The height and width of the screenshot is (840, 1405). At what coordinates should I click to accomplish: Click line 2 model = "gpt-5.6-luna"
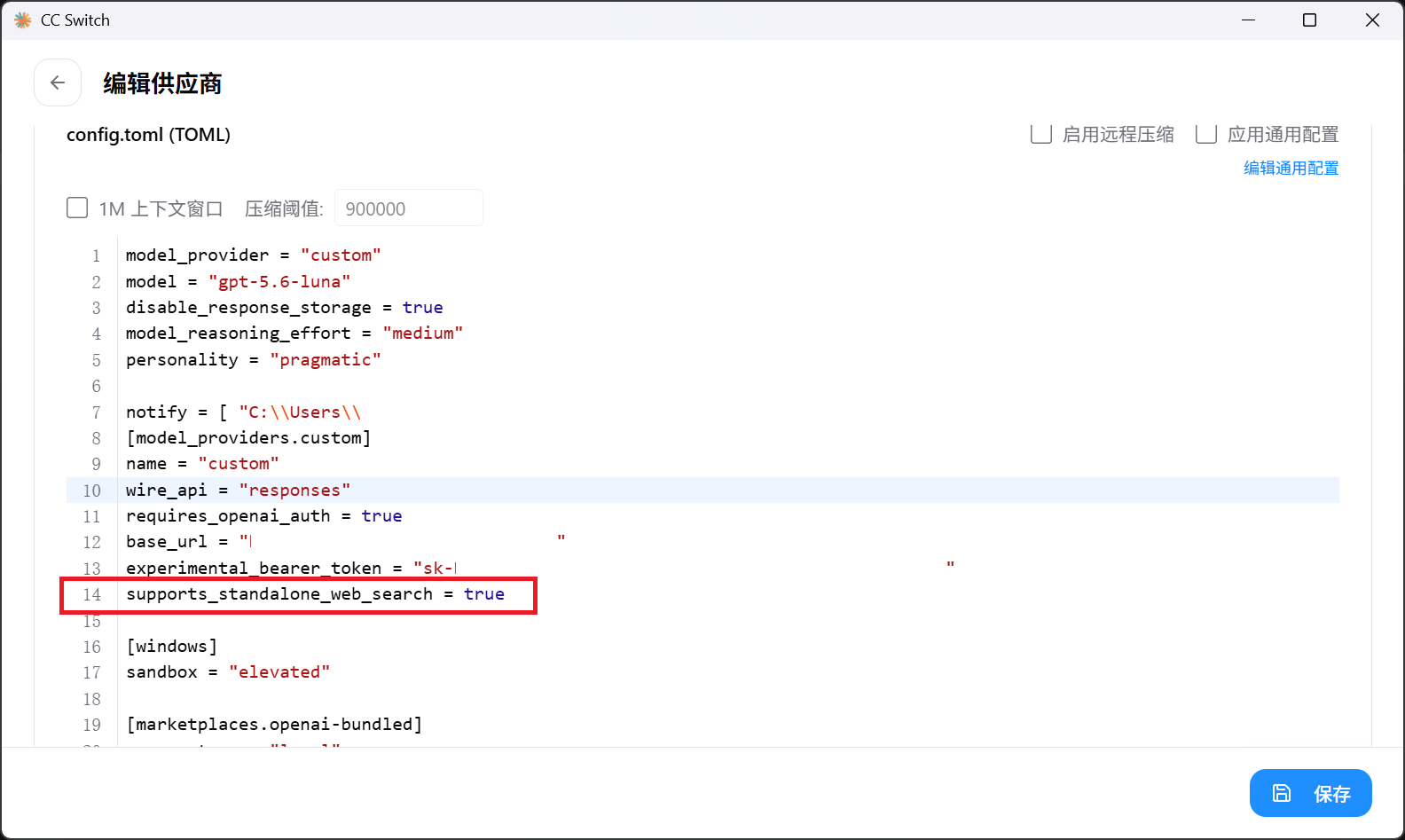click(238, 282)
